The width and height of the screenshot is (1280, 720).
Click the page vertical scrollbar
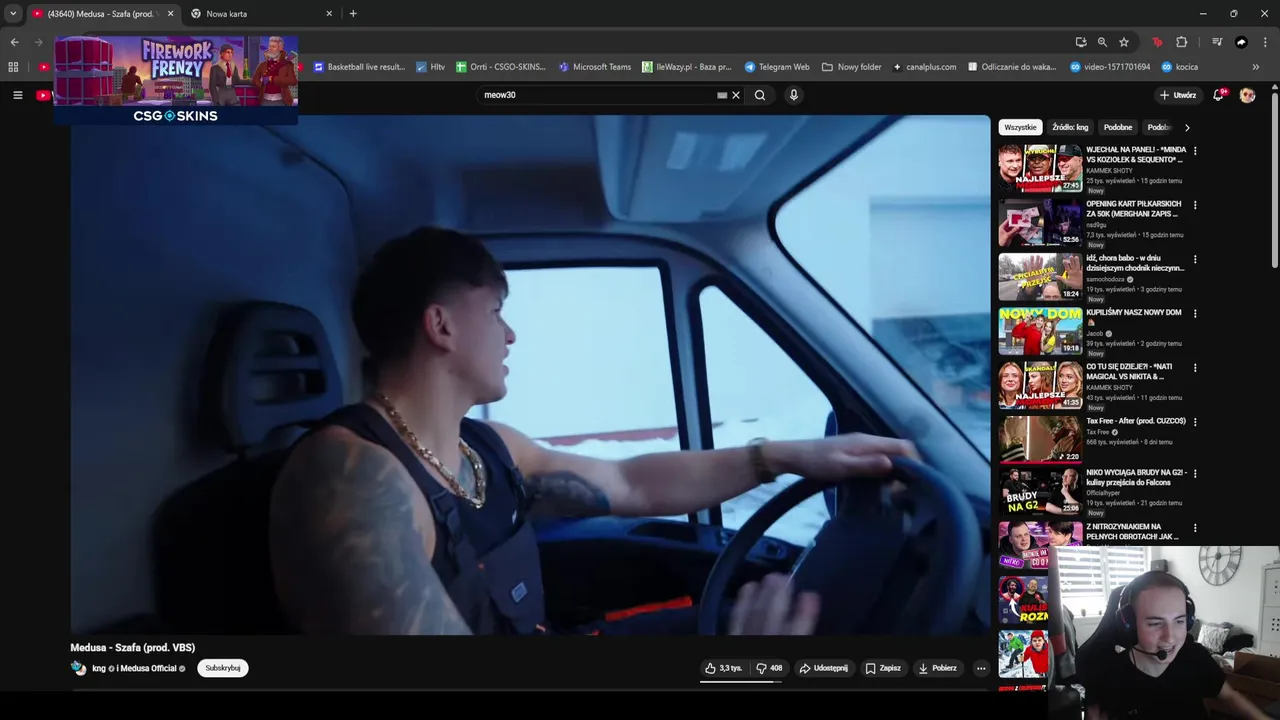click(x=1275, y=180)
